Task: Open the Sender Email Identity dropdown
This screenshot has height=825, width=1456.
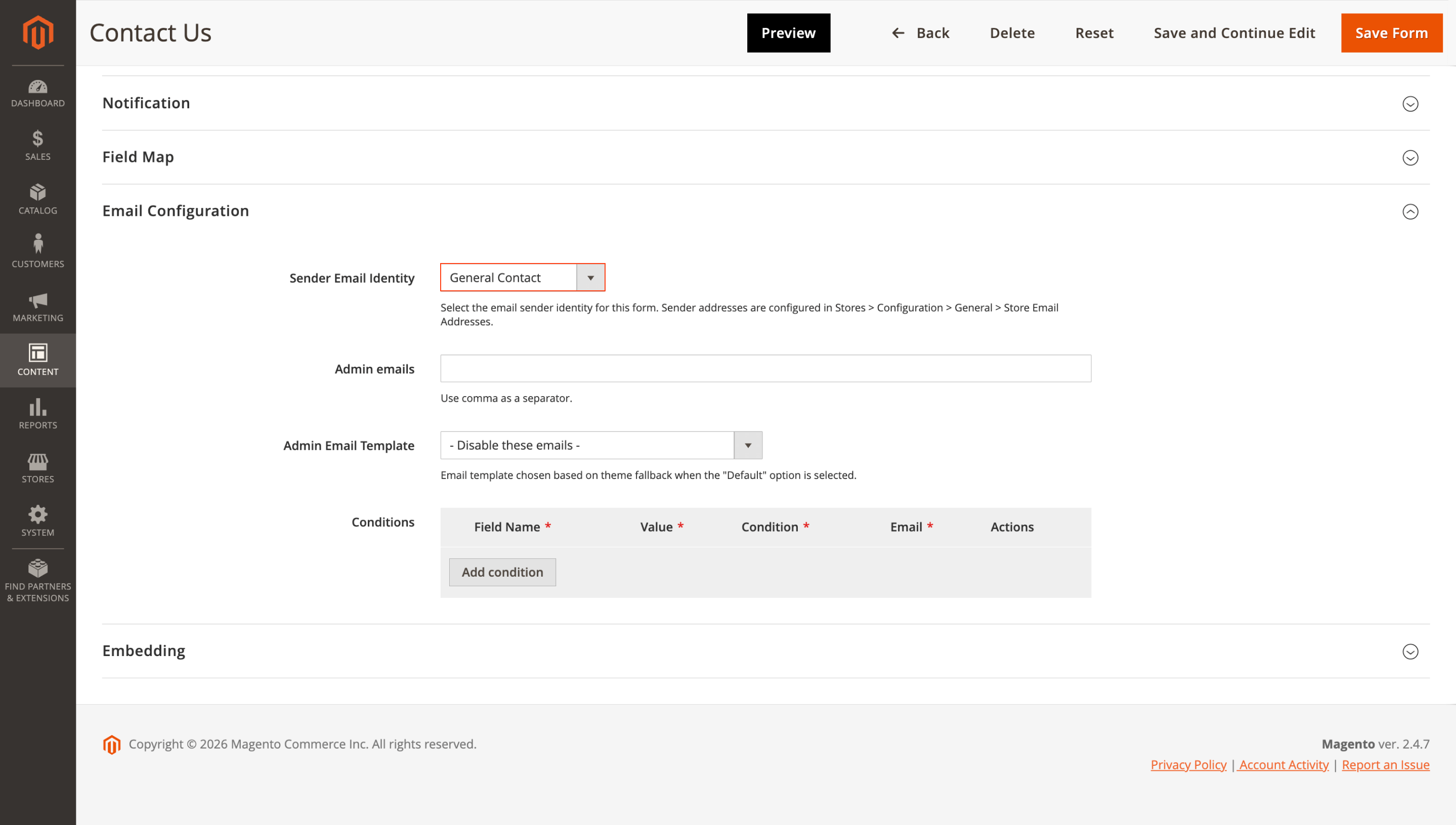Action: pyautogui.click(x=522, y=278)
